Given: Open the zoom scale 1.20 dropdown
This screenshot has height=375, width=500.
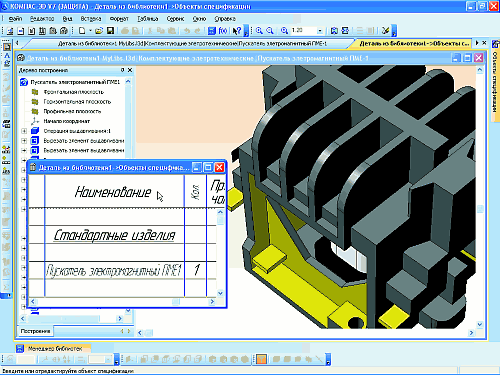Looking at the screenshot, I should pos(320,31).
